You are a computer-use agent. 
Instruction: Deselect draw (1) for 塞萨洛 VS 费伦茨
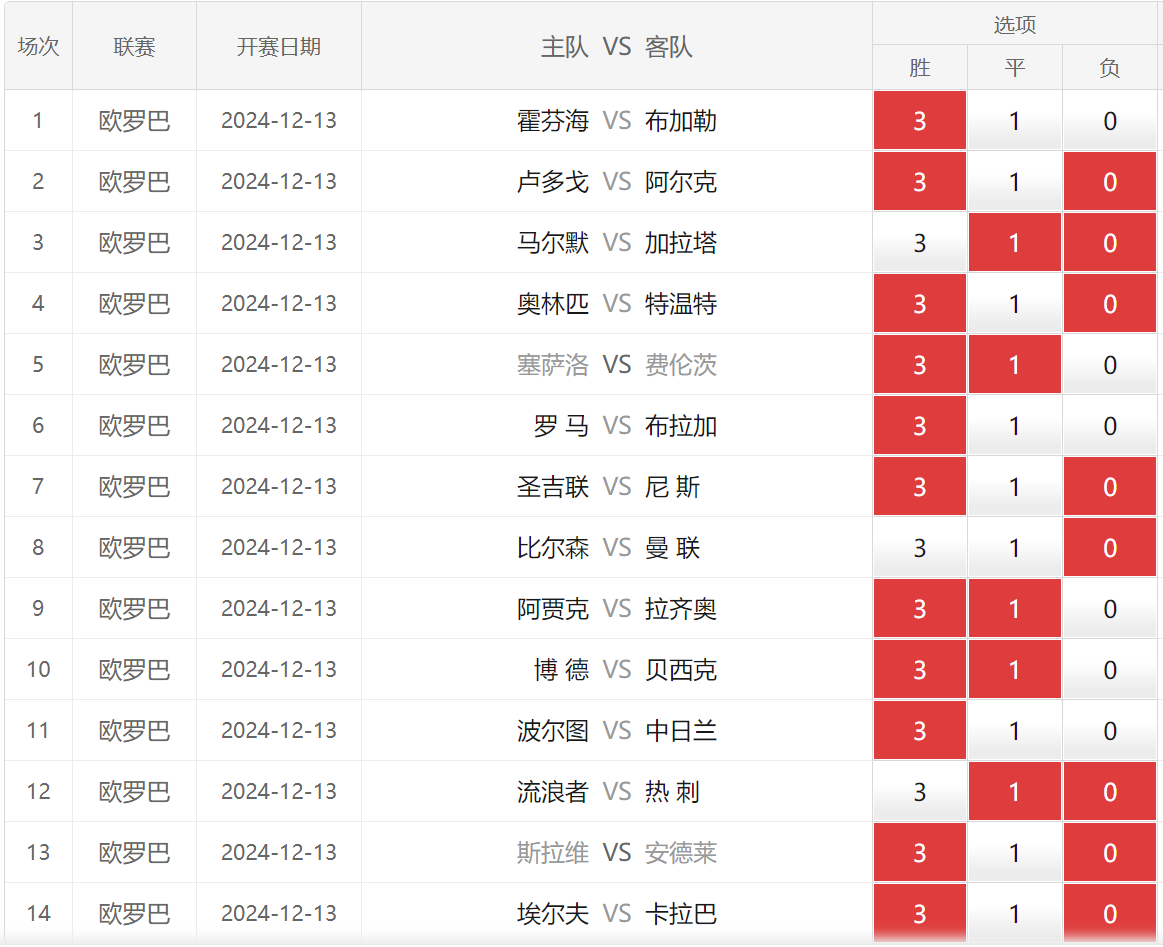1015,365
